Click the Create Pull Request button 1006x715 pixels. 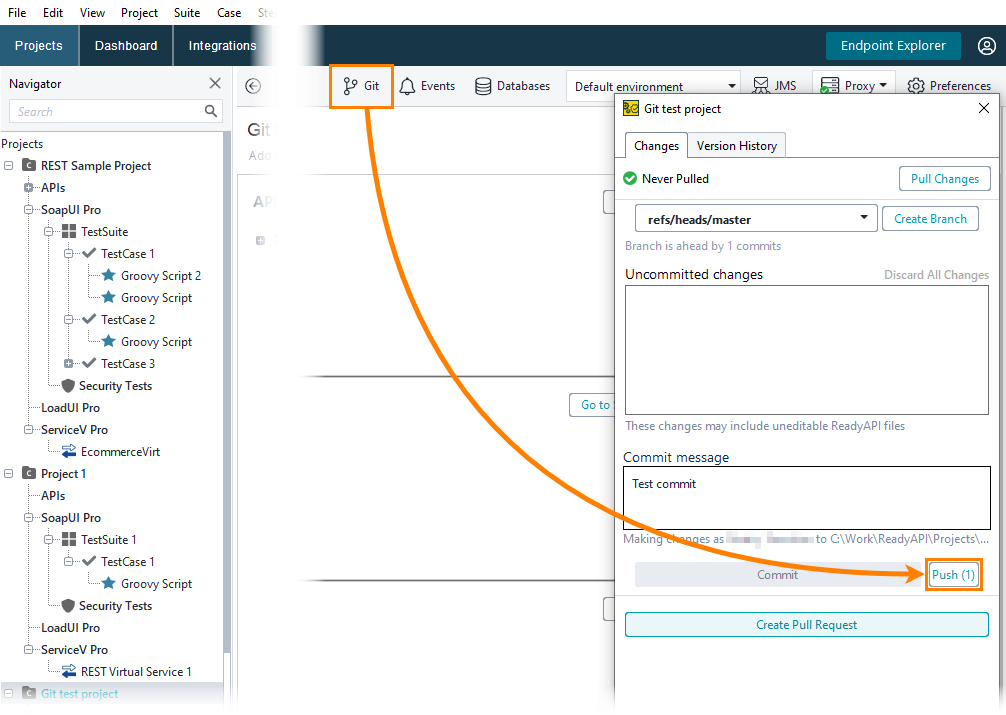(x=806, y=625)
